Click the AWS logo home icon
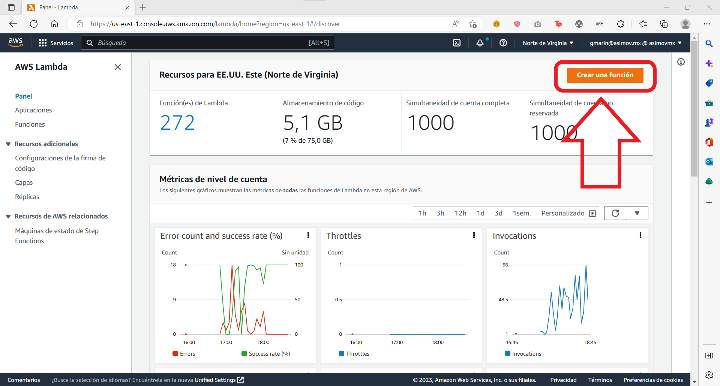720x386 pixels. tap(16, 42)
